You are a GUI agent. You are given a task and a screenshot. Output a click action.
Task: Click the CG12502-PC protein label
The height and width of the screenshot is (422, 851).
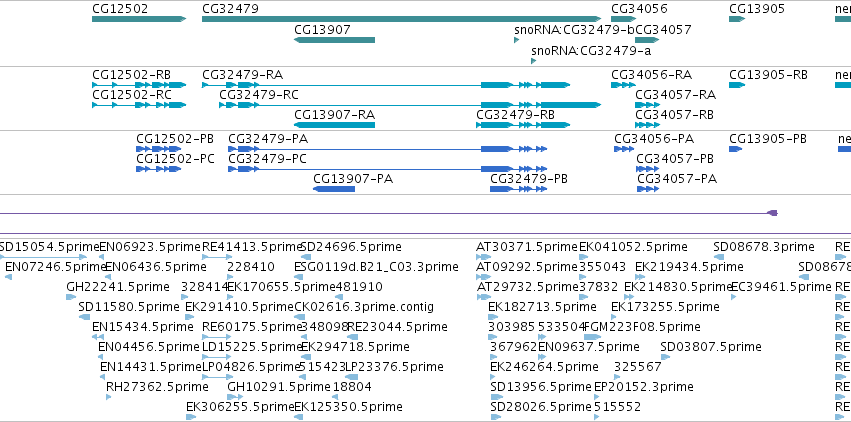point(175,158)
